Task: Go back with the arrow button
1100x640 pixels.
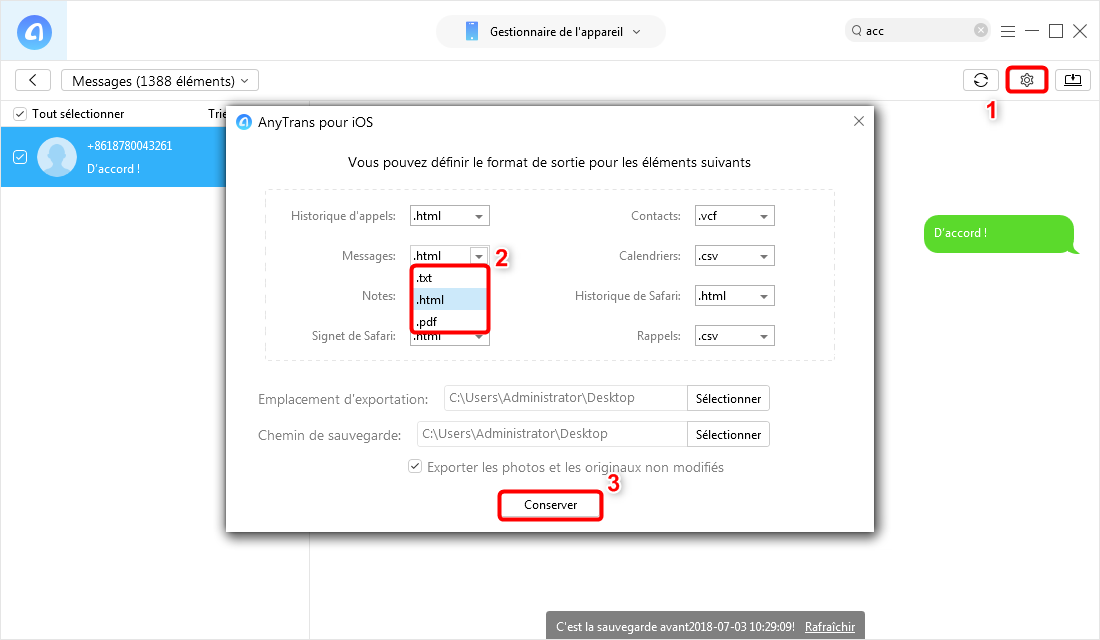Action: click(33, 80)
